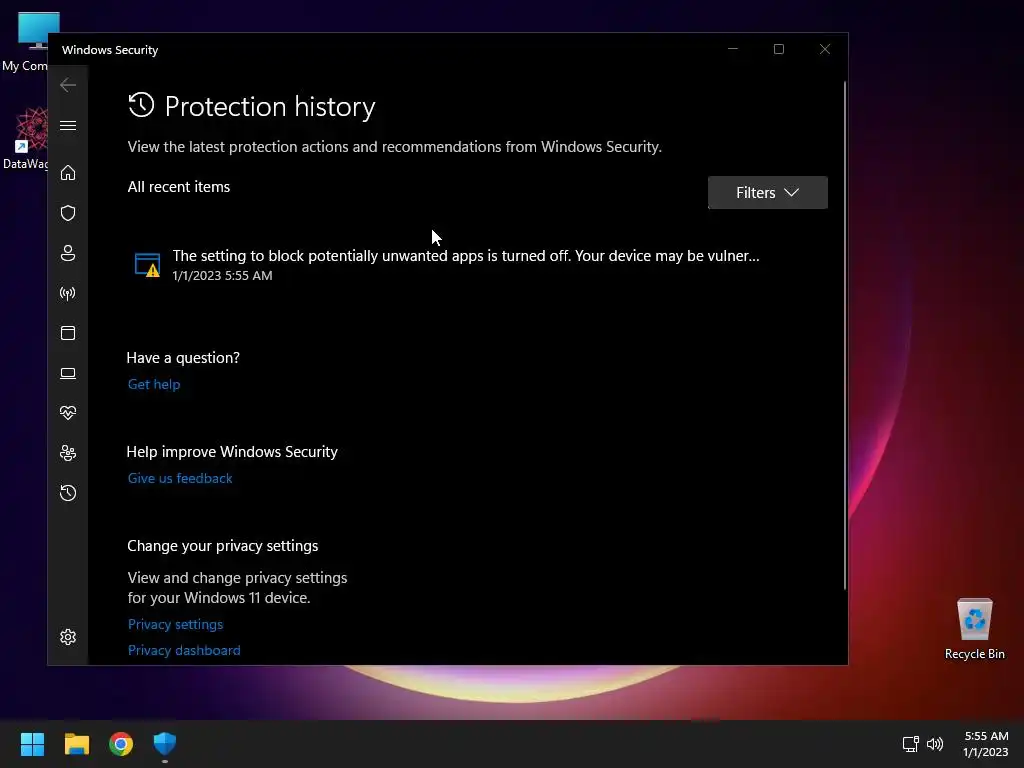Launch Google Chrome from the taskbar
1024x768 pixels.
[121, 744]
